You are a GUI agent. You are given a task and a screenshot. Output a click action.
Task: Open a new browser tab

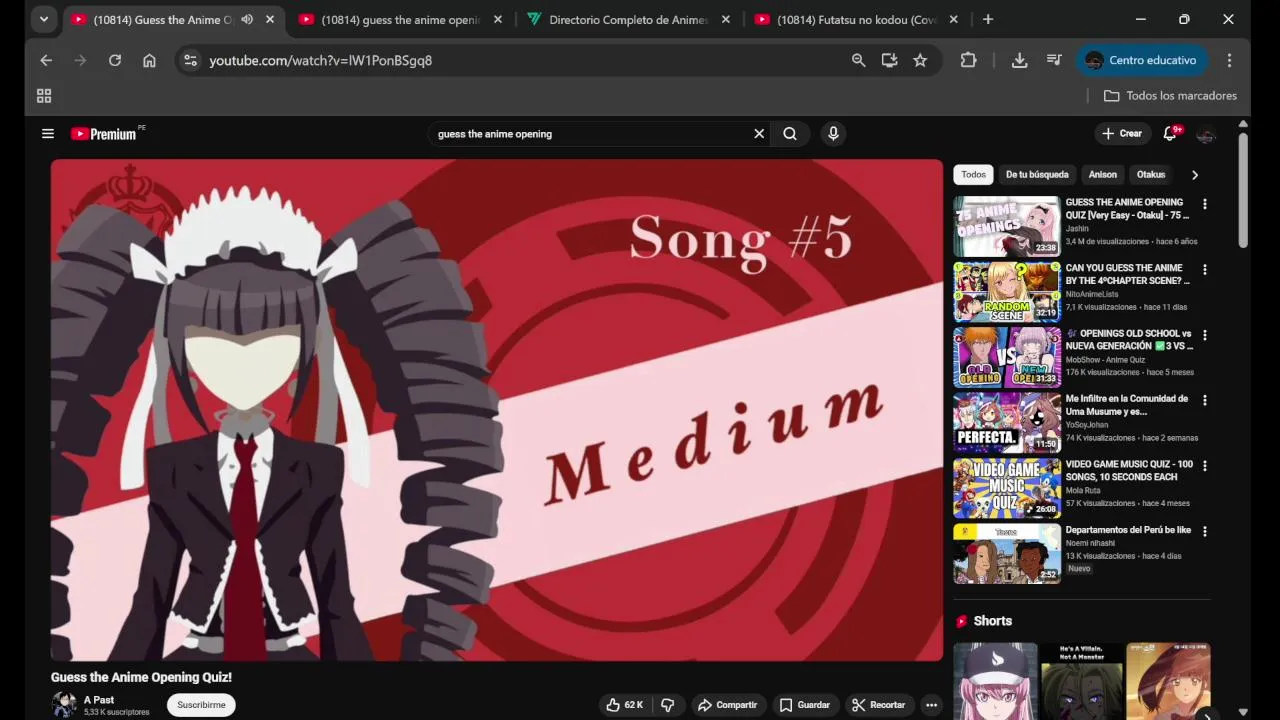point(988,19)
